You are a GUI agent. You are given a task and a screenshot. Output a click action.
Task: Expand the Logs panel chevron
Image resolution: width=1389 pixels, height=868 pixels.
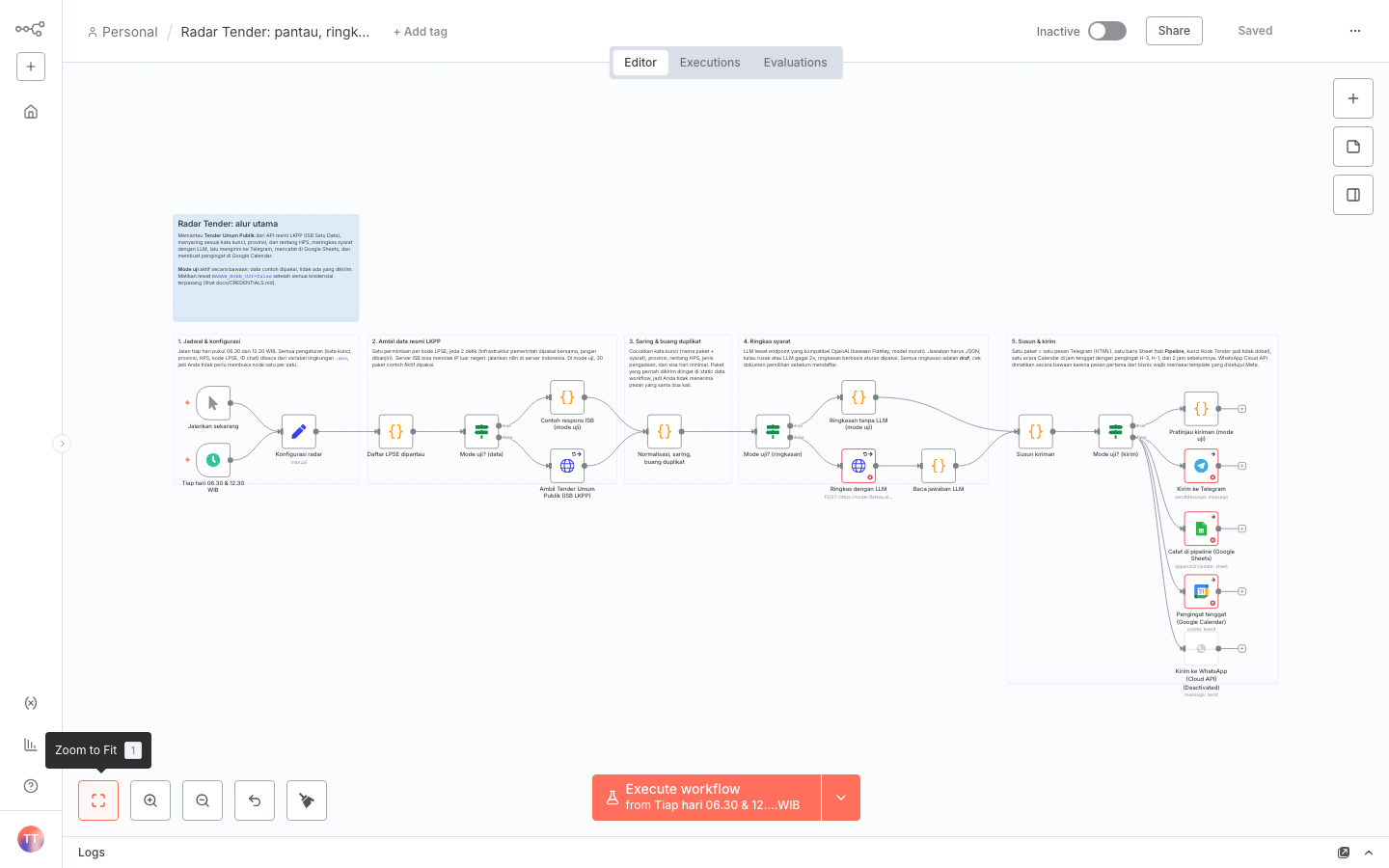point(1369,853)
